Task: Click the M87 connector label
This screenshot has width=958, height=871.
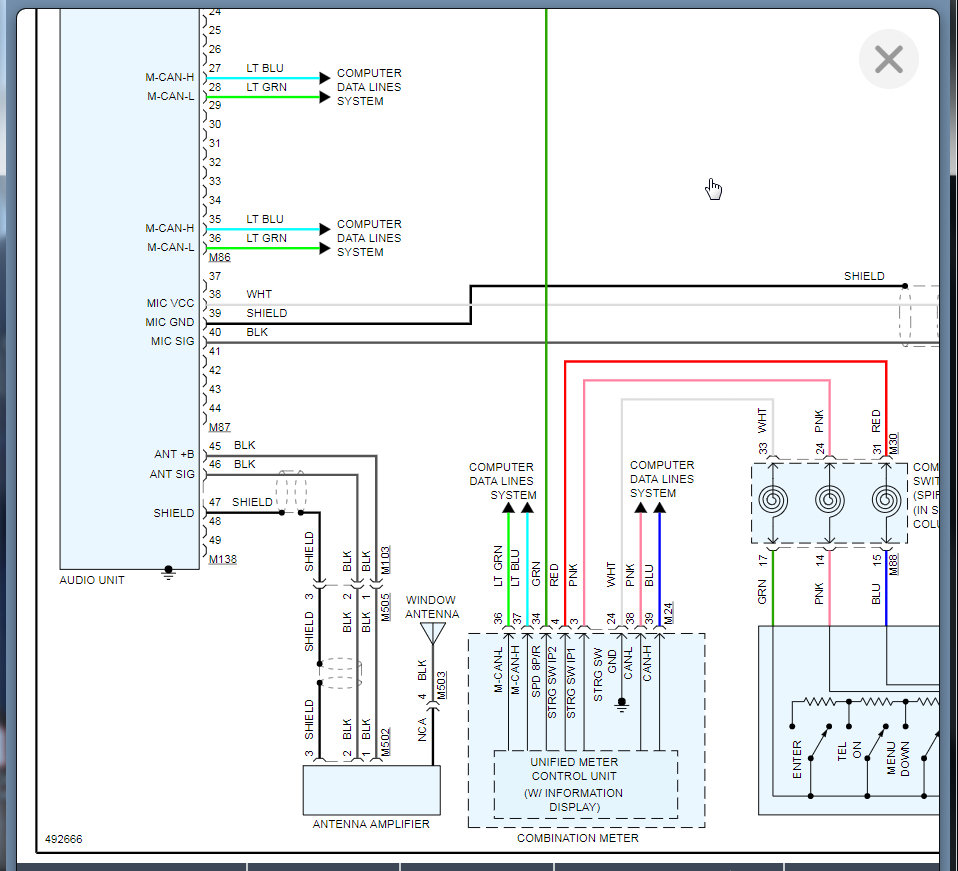Action: tap(219, 427)
